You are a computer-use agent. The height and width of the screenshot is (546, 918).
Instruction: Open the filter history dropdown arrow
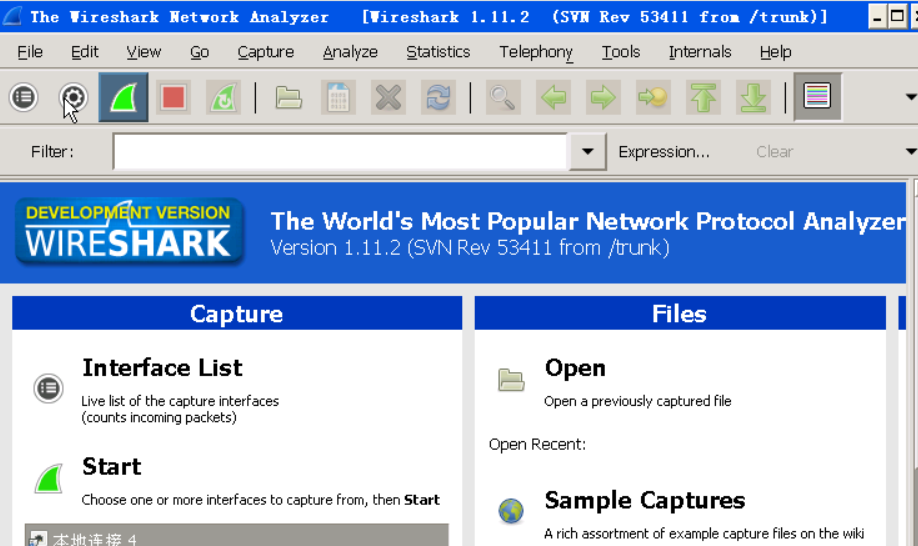pos(588,152)
